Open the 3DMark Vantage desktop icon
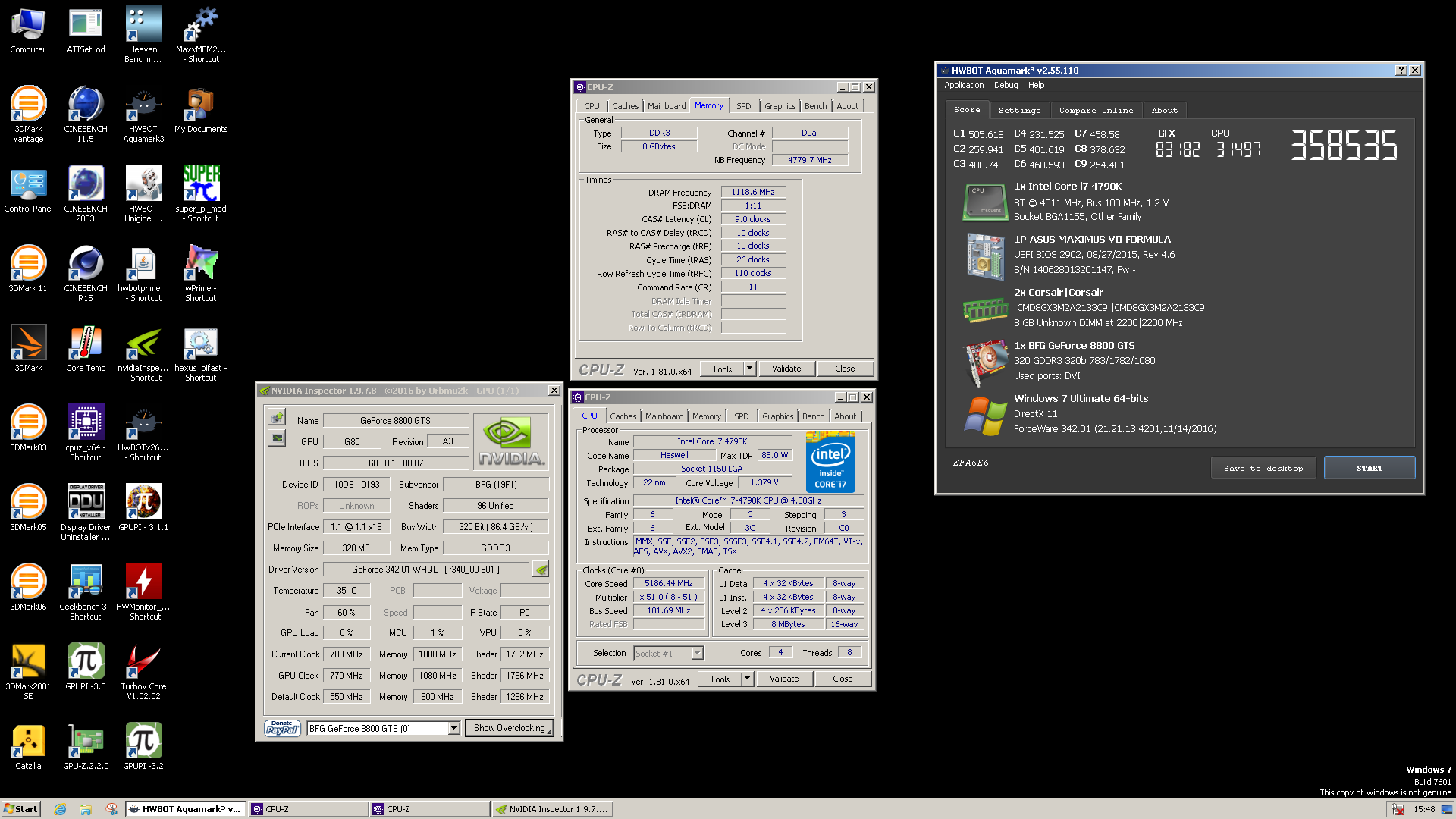The width and height of the screenshot is (1456, 819). click(28, 115)
